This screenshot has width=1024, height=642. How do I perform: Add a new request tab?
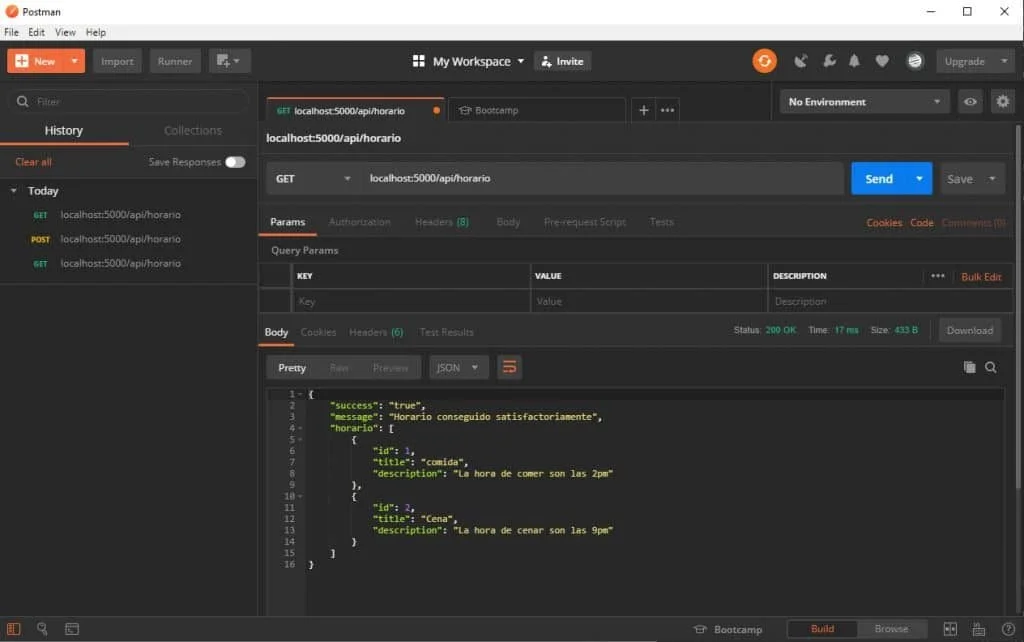pyautogui.click(x=643, y=110)
